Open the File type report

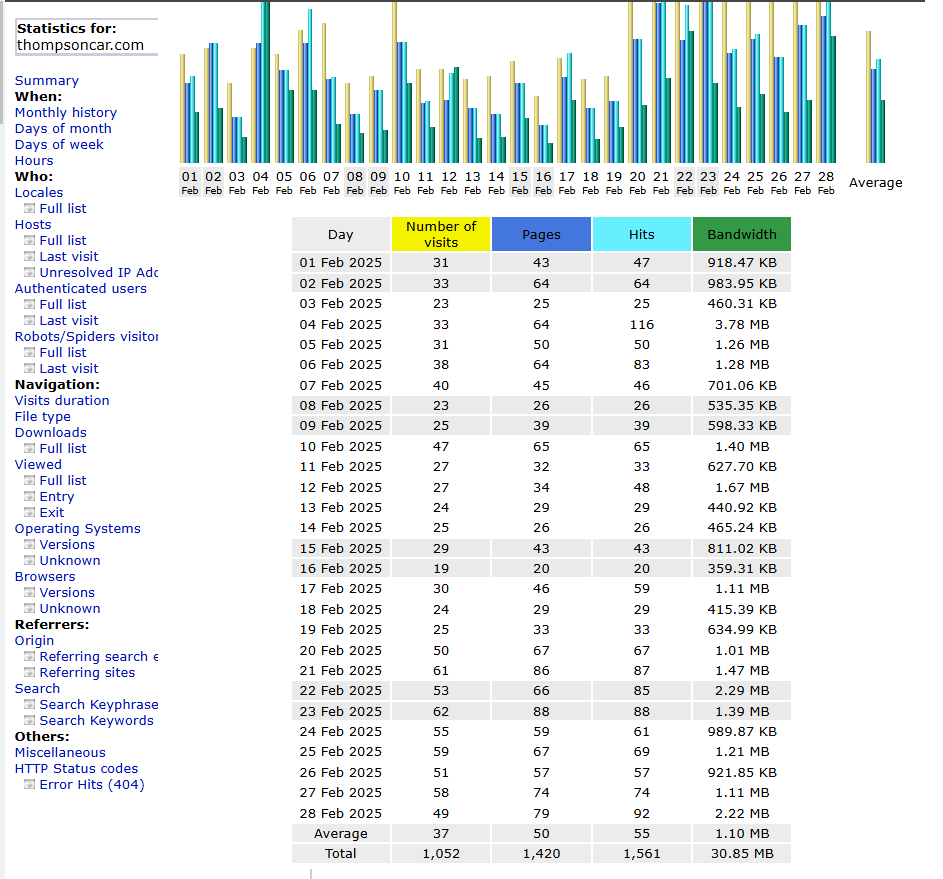[x=42, y=417]
